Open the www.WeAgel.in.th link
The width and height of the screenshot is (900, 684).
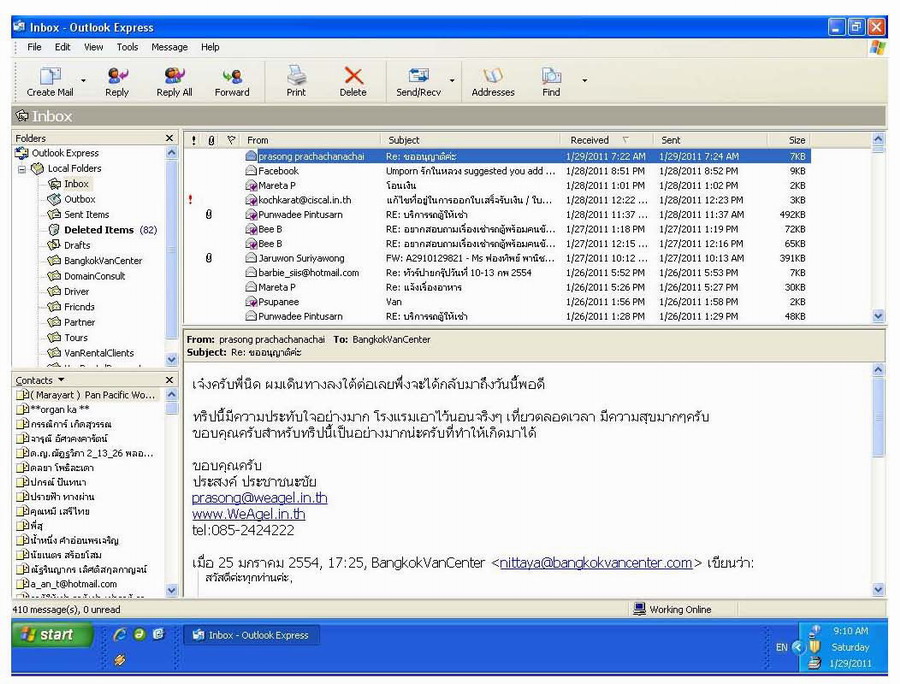[x=249, y=514]
